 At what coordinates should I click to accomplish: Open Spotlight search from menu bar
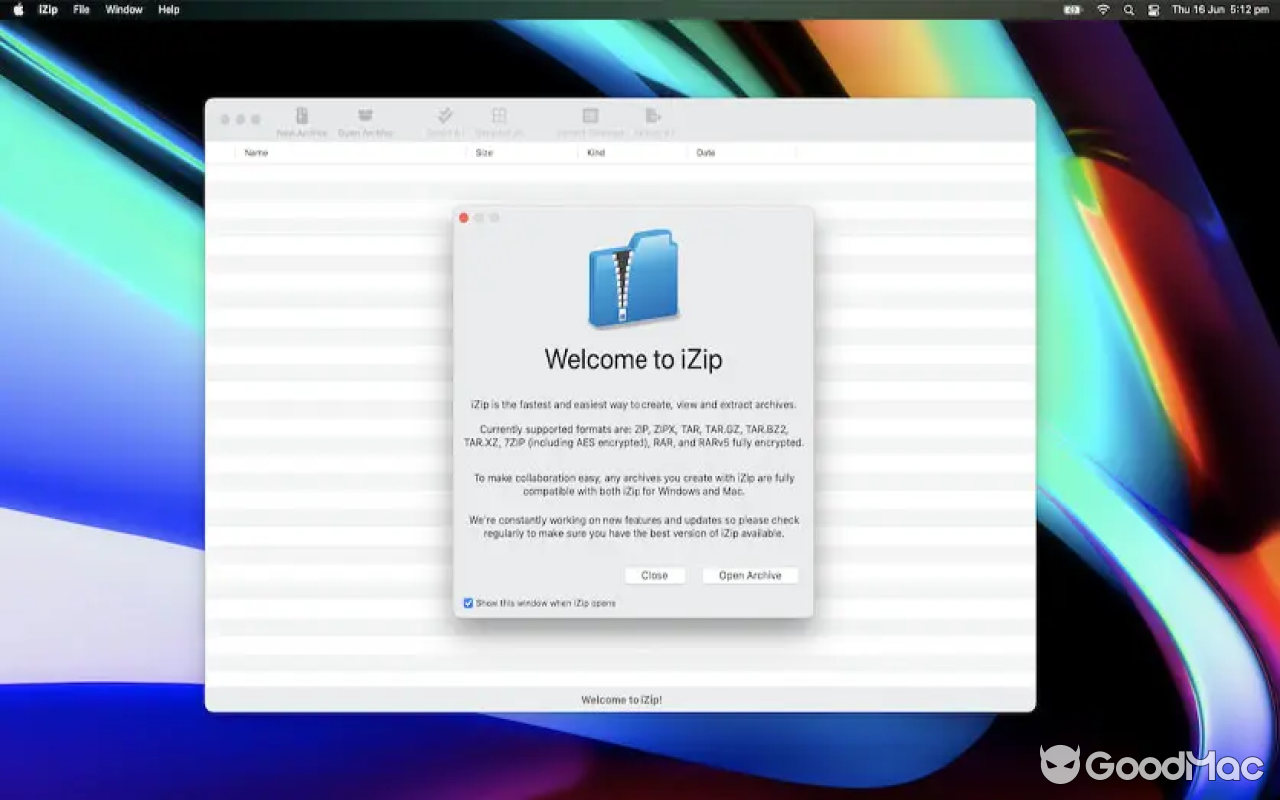point(1128,9)
